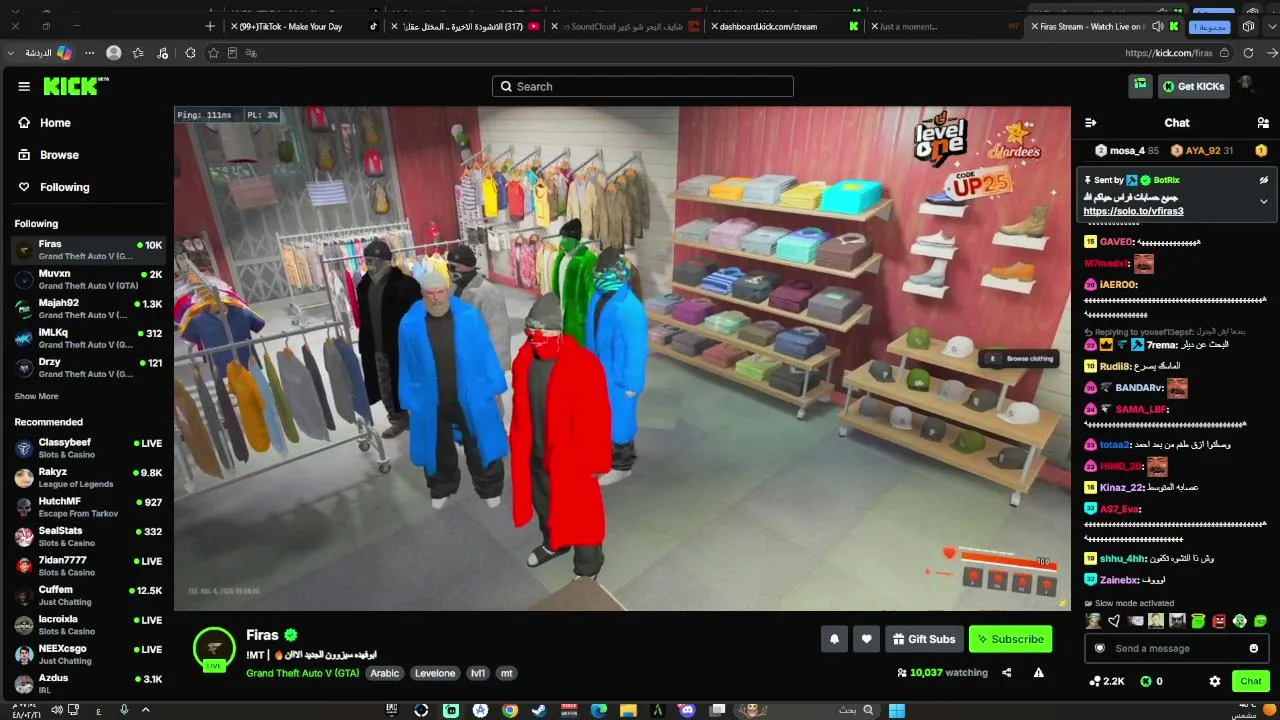The height and width of the screenshot is (720, 1280).
Task: Open the solo.to/vfiras3 link
Action: (1133, 211)
